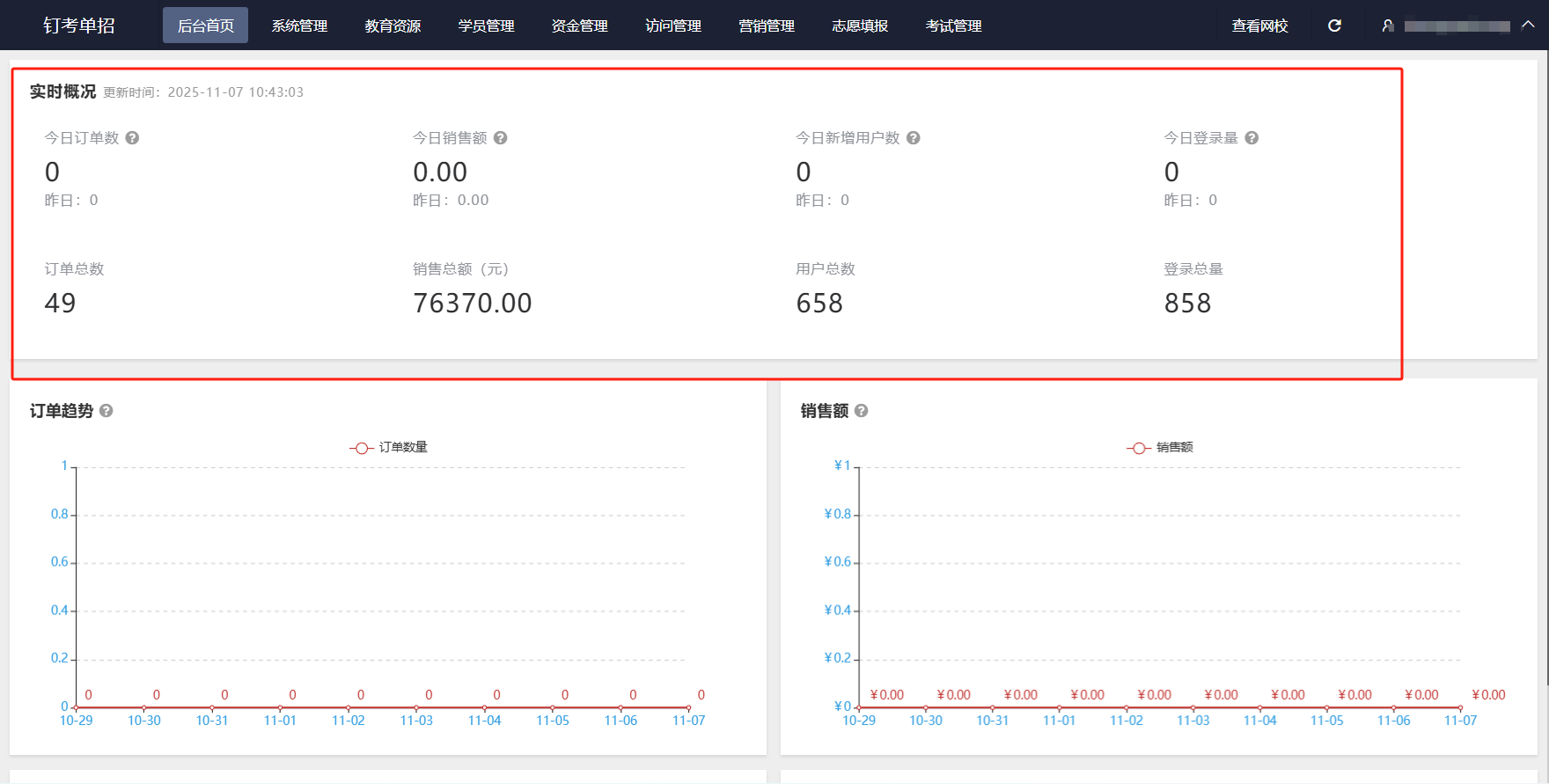Click help icon beside 今日订单数
Viewport: 1549px width, 784px height.
point(132,138)
